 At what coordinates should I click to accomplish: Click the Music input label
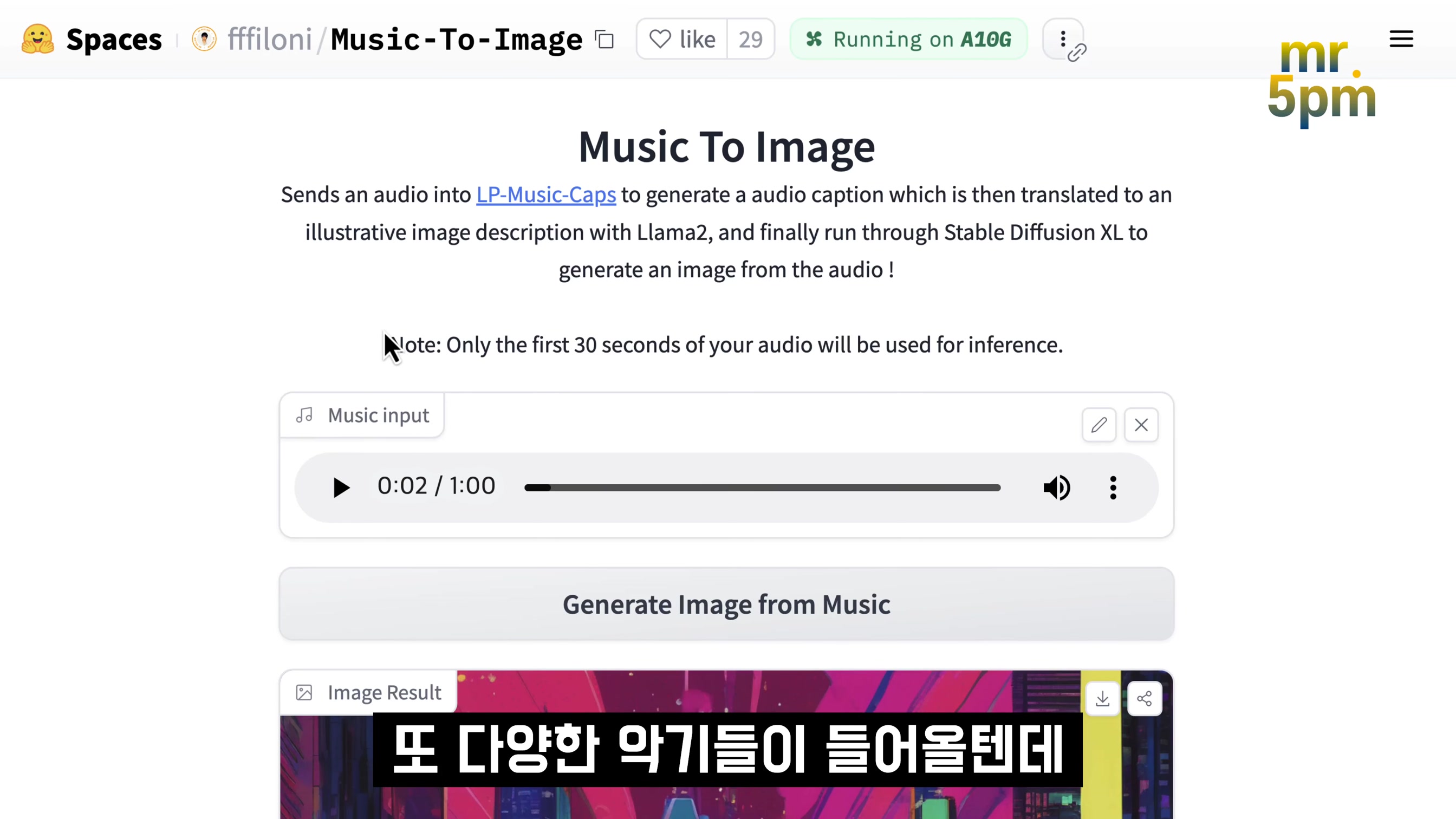coord(362,415)
